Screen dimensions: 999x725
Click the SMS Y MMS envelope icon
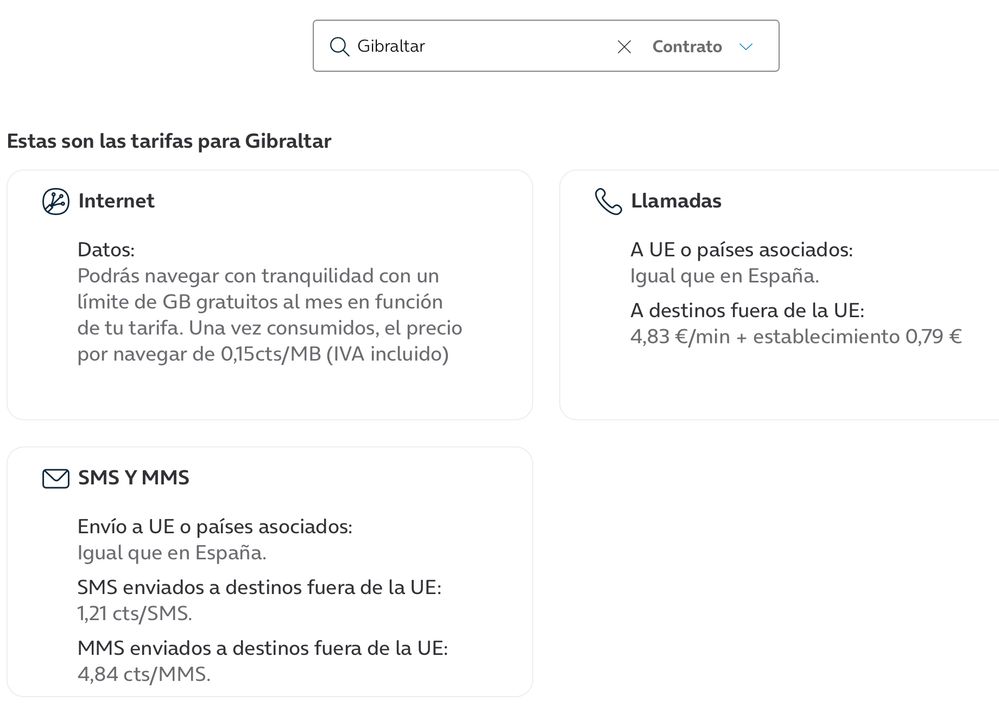pyautogui.click(x=56, y=478)
